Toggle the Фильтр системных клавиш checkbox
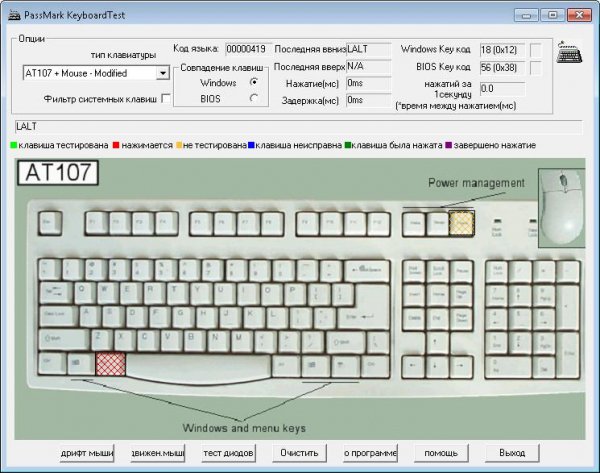 point(166,99)
